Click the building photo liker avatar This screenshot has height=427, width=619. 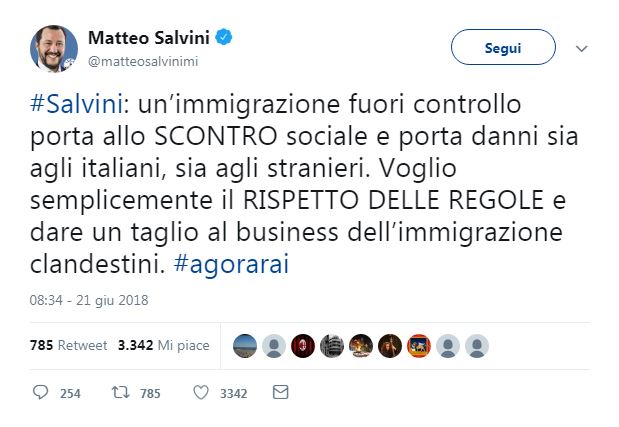[x=332, y=345]
